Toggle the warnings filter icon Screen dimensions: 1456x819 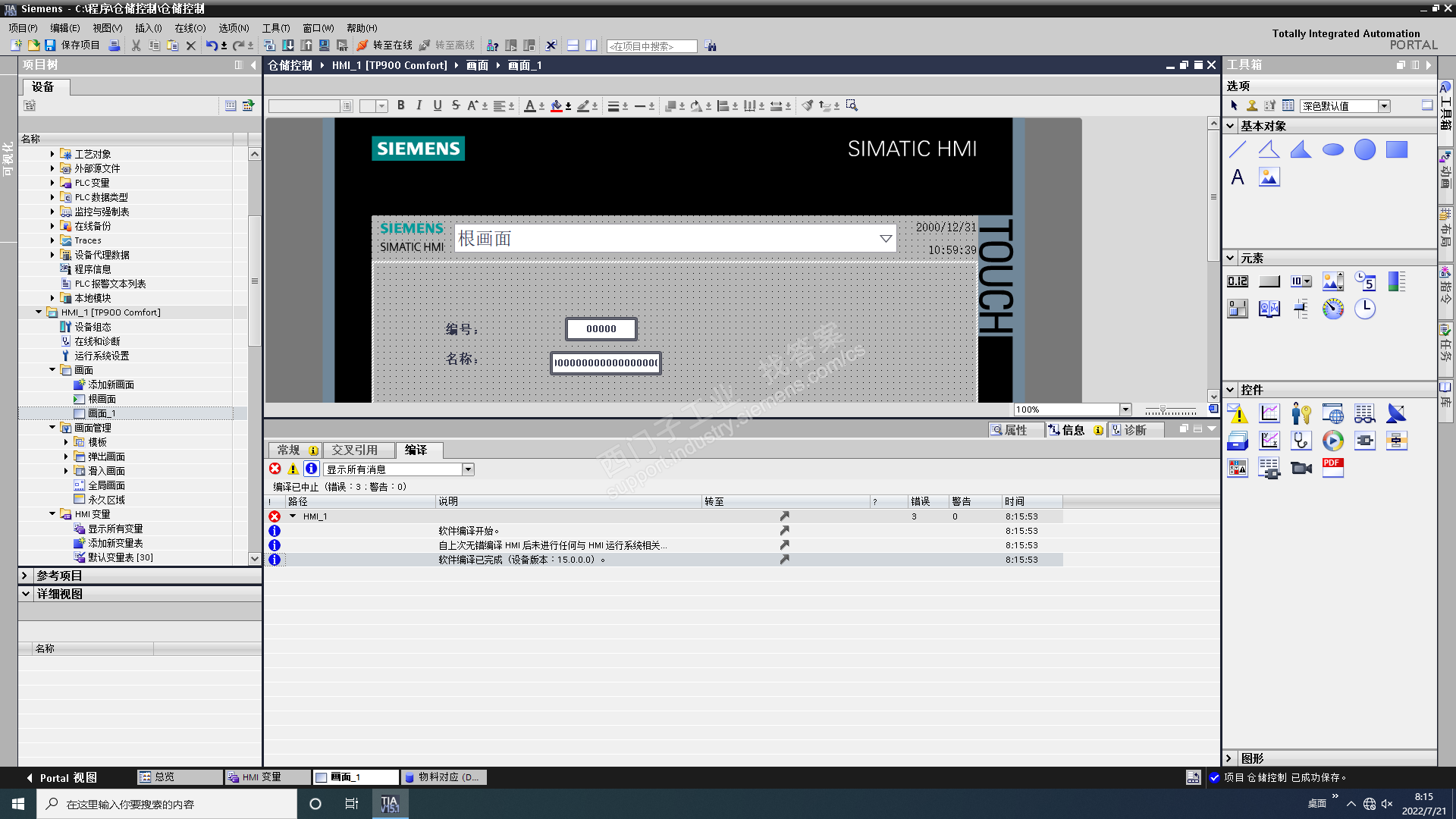(x=293, y=469)
